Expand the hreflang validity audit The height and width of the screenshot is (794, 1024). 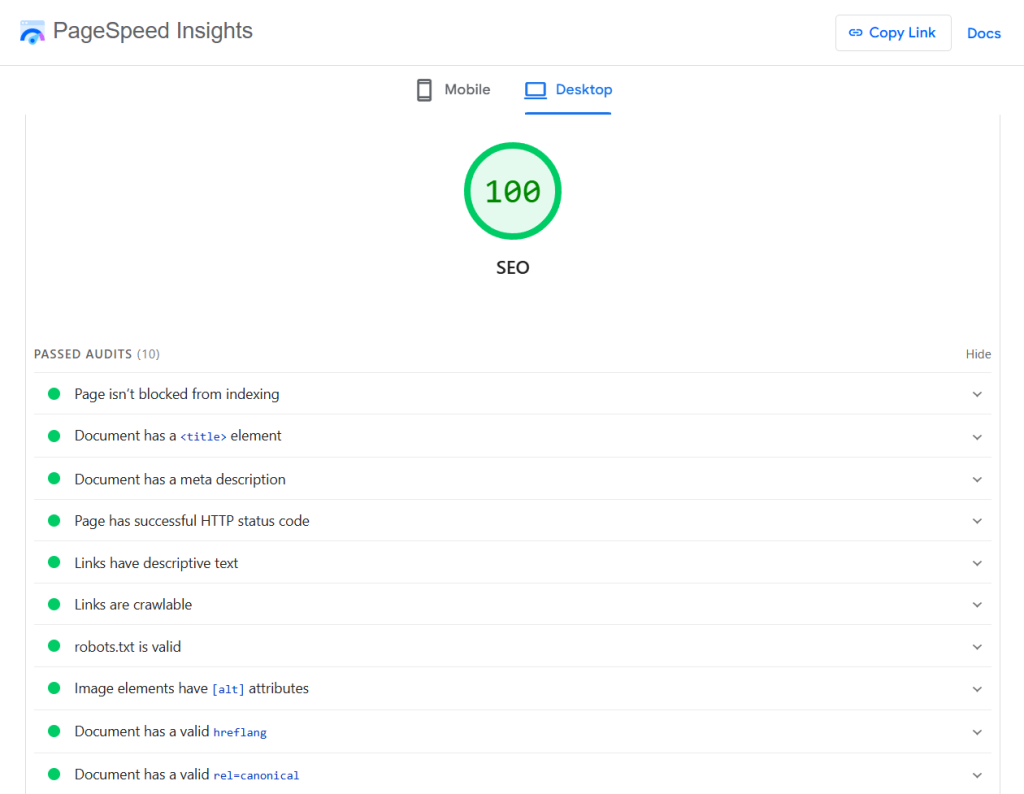(x=977, y=731)
